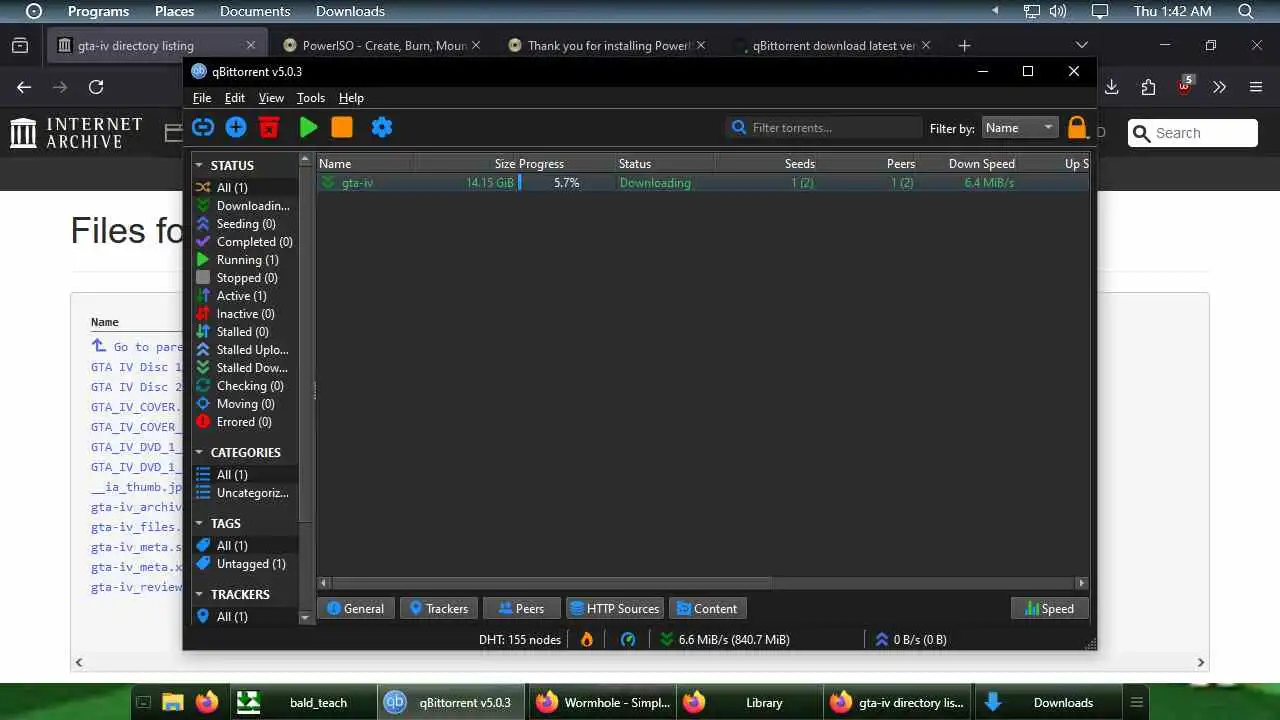The height and width of the screenshot is (720, 1280).
Task: Select the Stalled Uploading filter
Action: click(x=244, y=350)
